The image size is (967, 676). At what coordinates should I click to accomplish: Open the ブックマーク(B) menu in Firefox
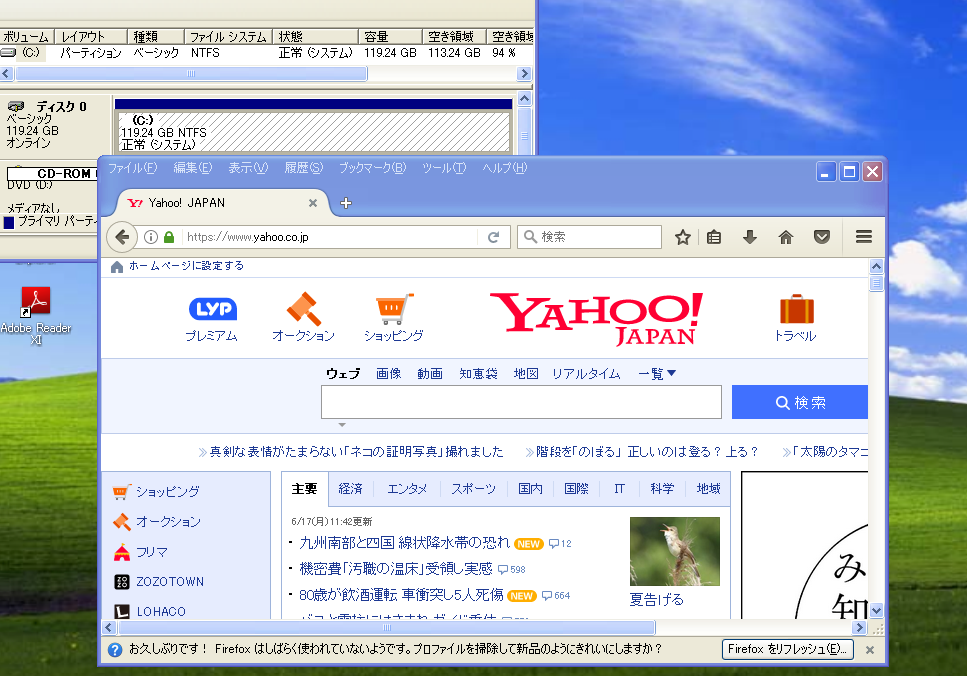372,168
